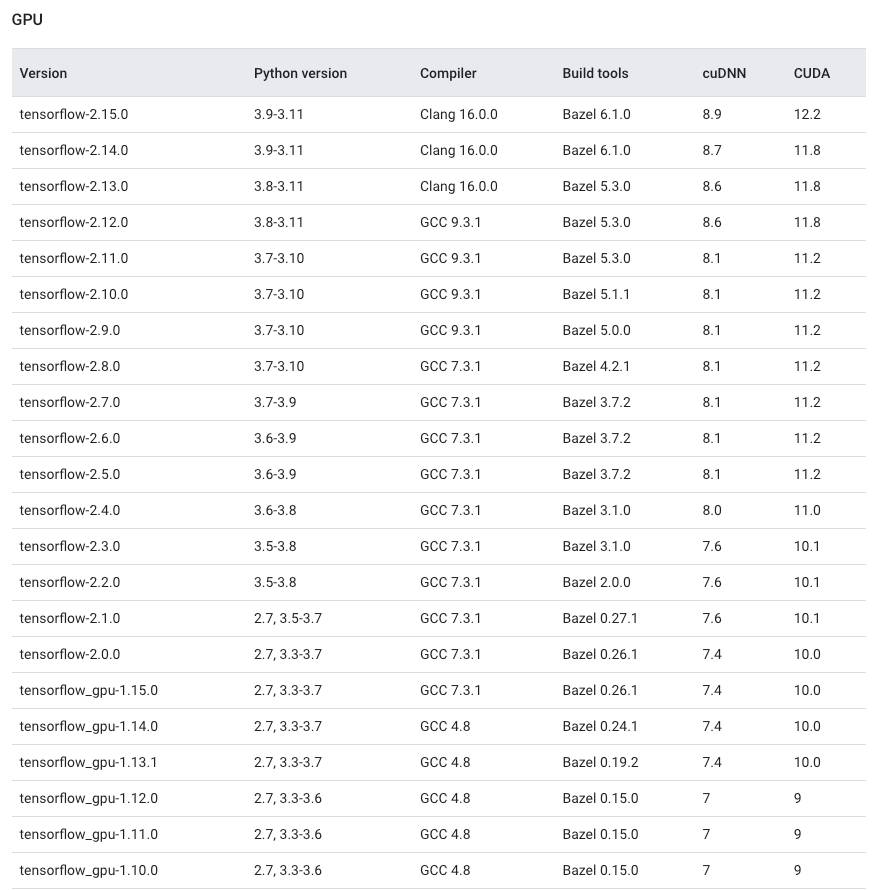Select the tensorflow-2.12.0 version cell
This screenshot has width=878, height=890.
pyautogui.click(x=74, y=222)
